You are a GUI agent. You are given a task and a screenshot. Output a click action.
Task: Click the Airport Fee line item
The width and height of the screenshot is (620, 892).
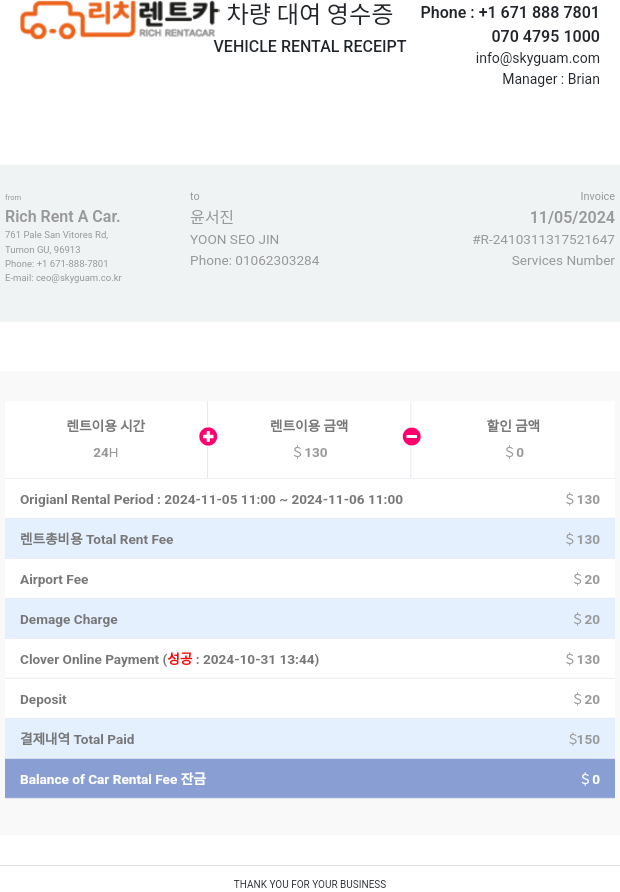point(310,579)
